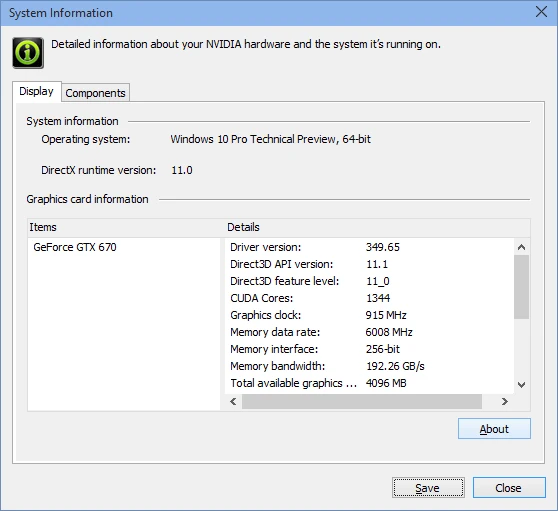Select the Total available graphics row
The width and height of the screenshot is (558, 511).
(369, 383)
